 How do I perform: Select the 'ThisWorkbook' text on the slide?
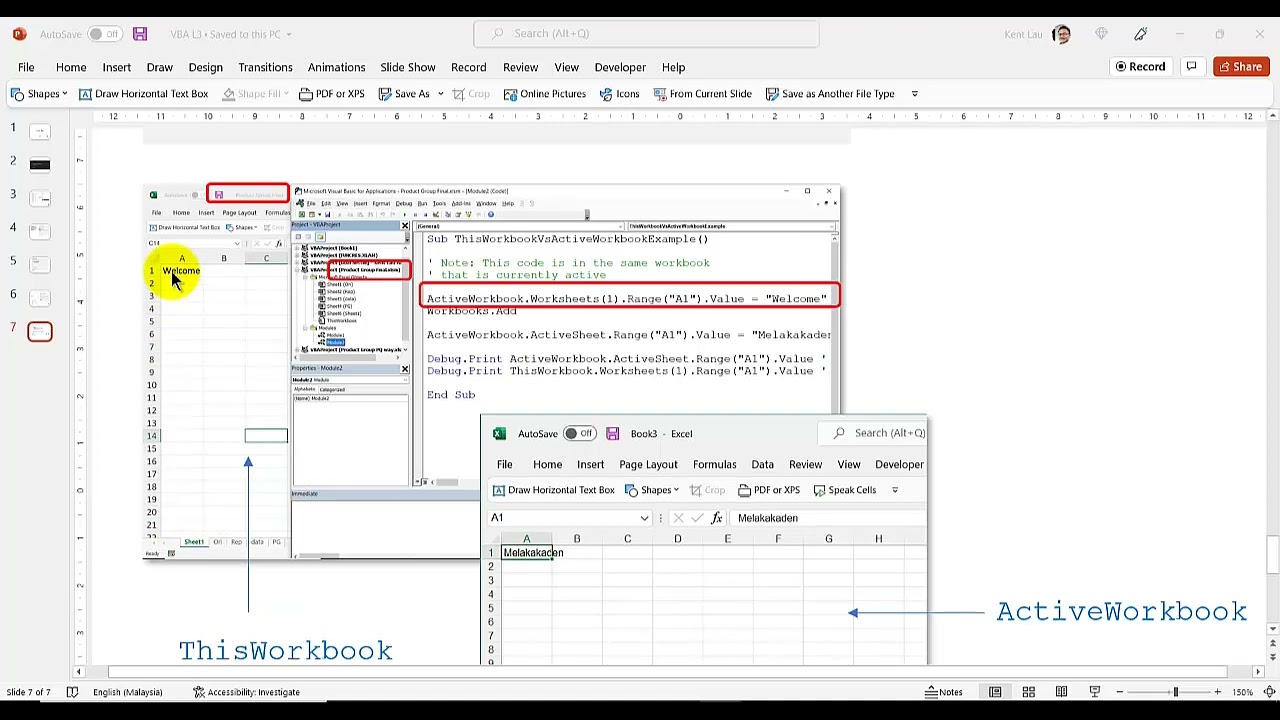coord(286,651)
